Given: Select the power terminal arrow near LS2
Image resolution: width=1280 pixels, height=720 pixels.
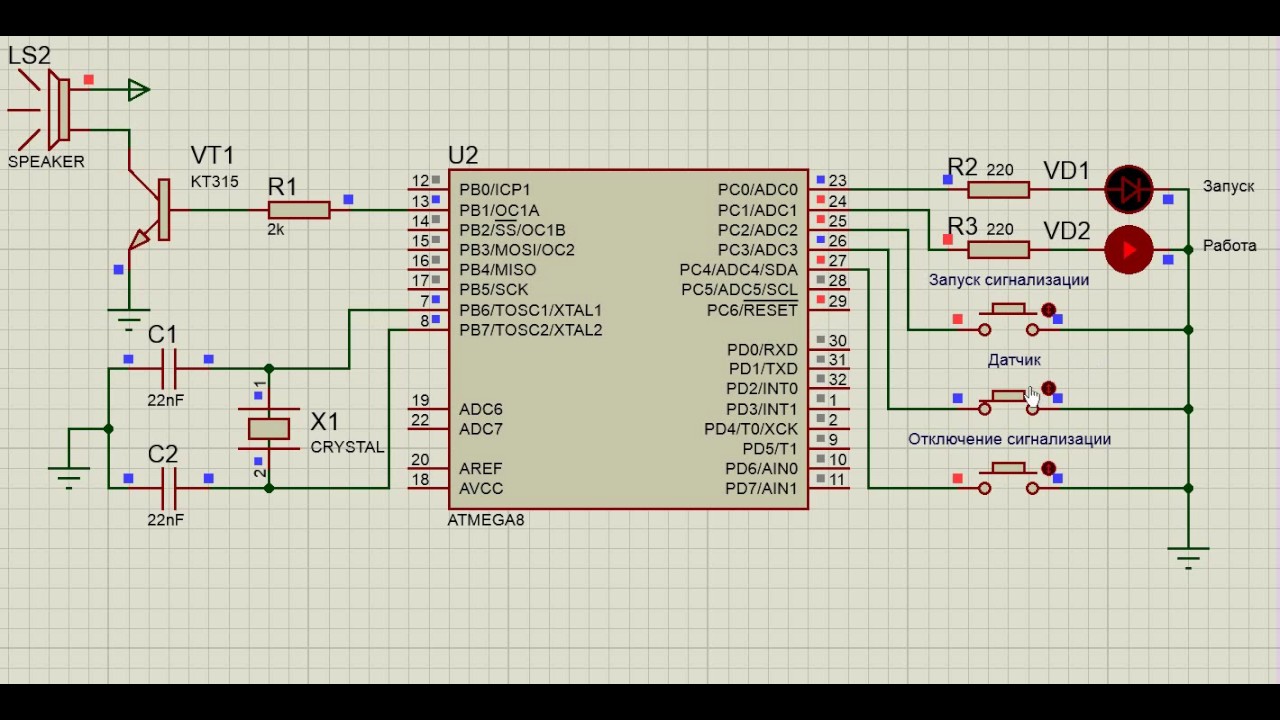Looking at the screenshot, I should pos(139,90).
